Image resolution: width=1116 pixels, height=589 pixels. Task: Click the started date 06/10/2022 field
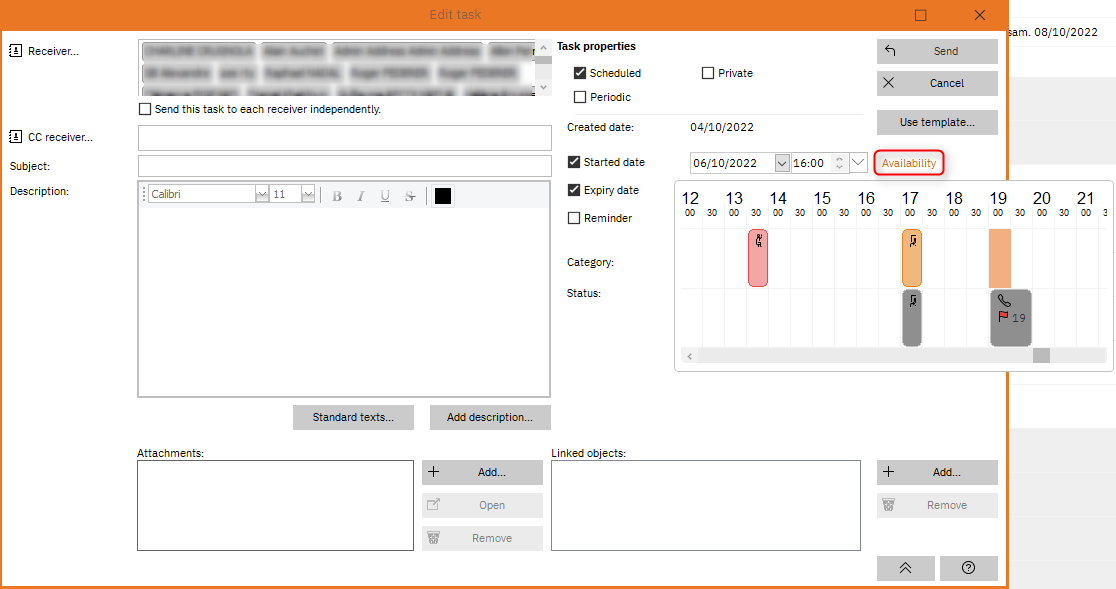[x=732, y=163]
